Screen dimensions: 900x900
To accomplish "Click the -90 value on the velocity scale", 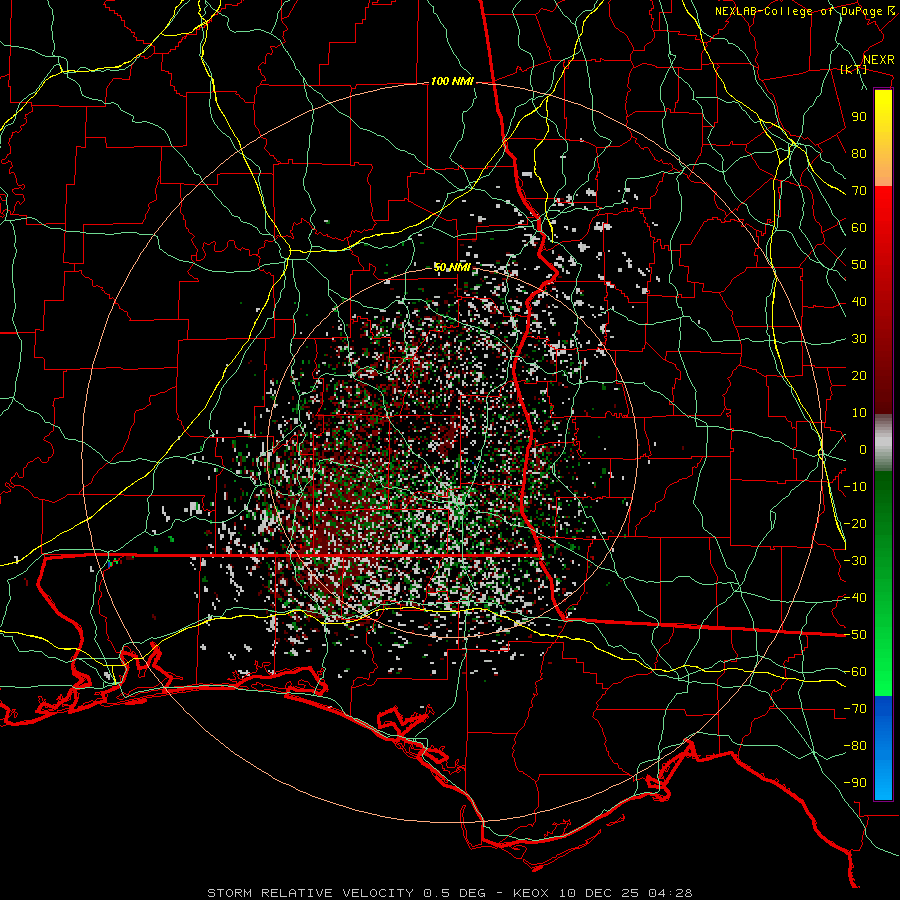I will tap(855, 783).
